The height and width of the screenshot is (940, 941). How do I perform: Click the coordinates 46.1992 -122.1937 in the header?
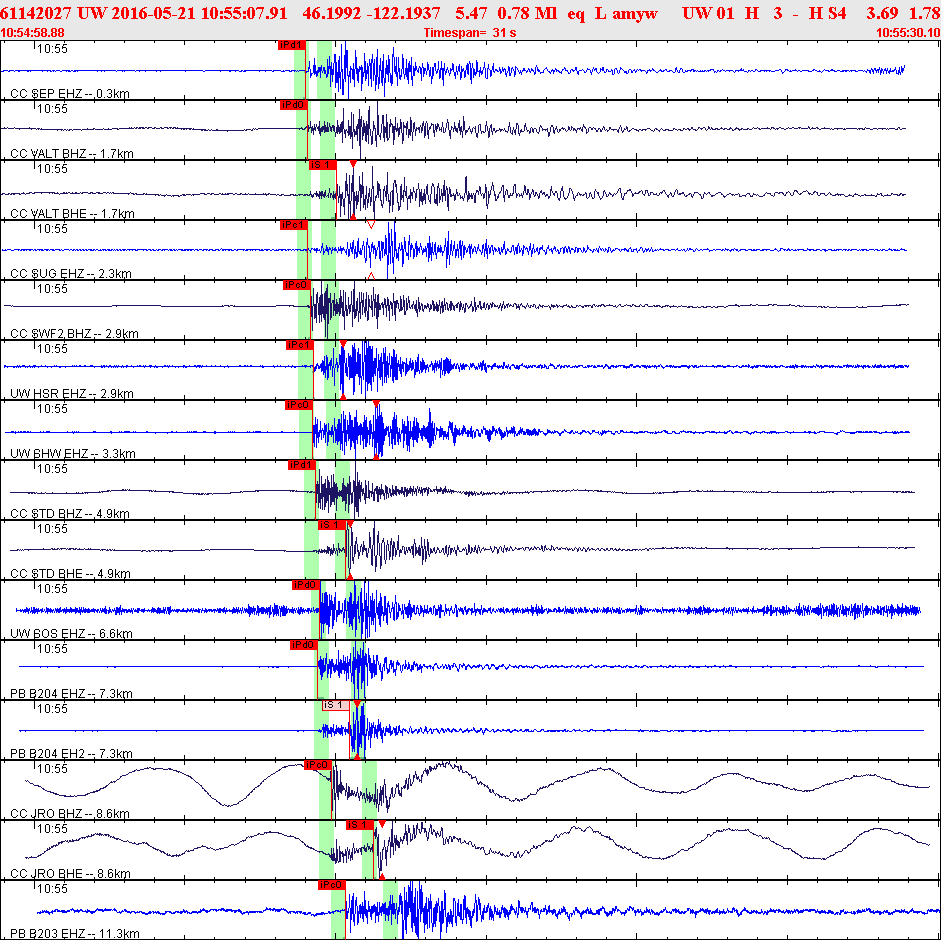371,13
